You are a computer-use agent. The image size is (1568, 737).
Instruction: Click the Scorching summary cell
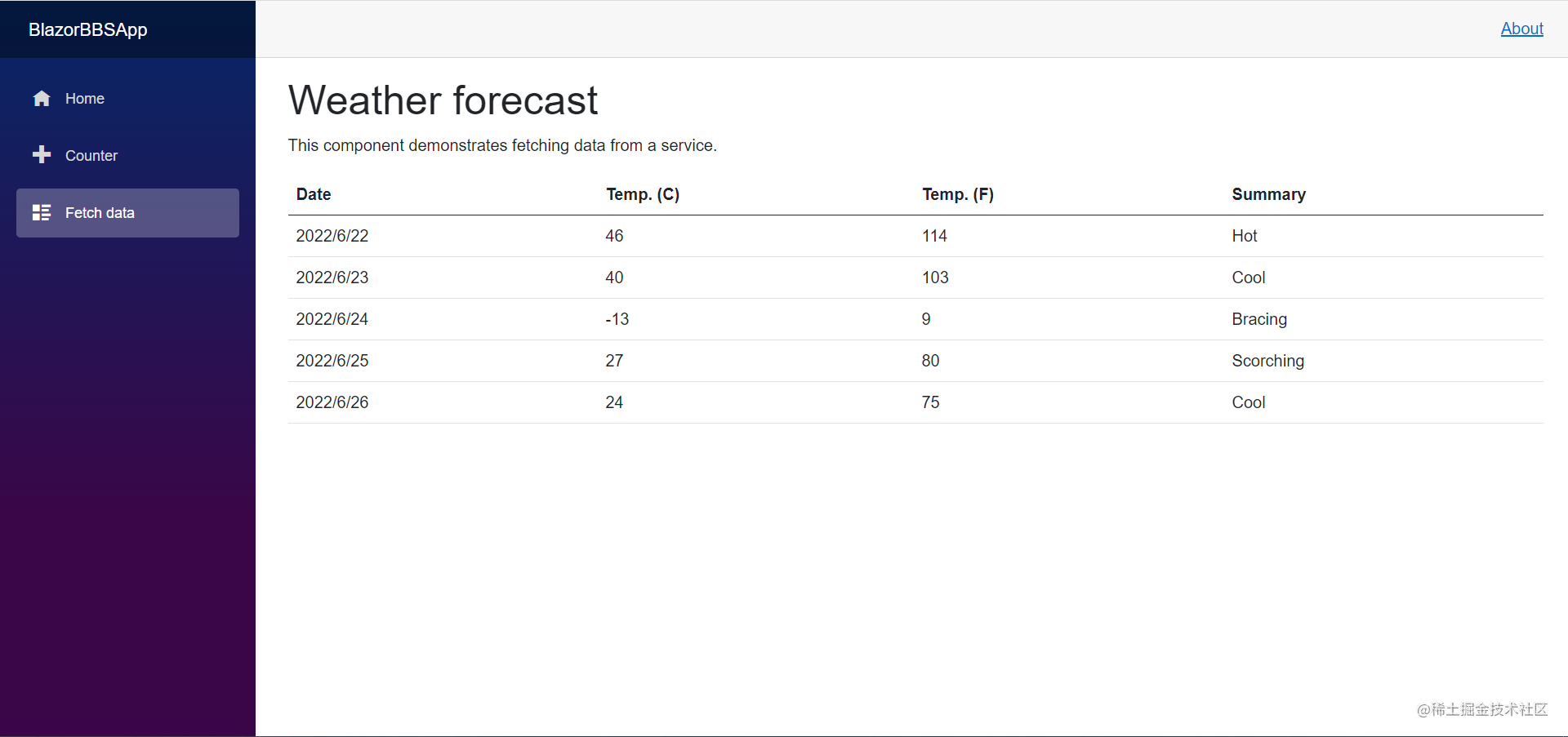tap(1267, 361)
